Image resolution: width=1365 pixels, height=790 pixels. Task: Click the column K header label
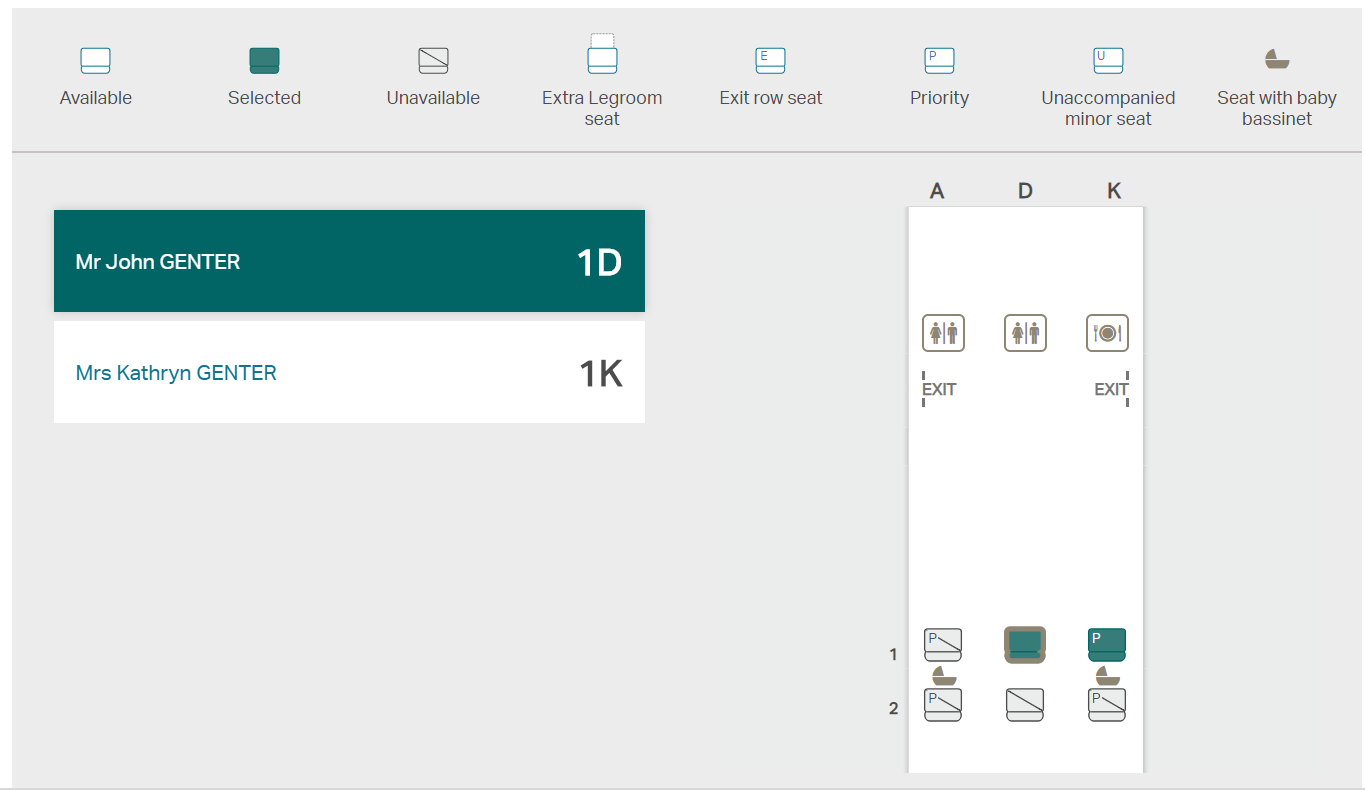pos(1114,191)
